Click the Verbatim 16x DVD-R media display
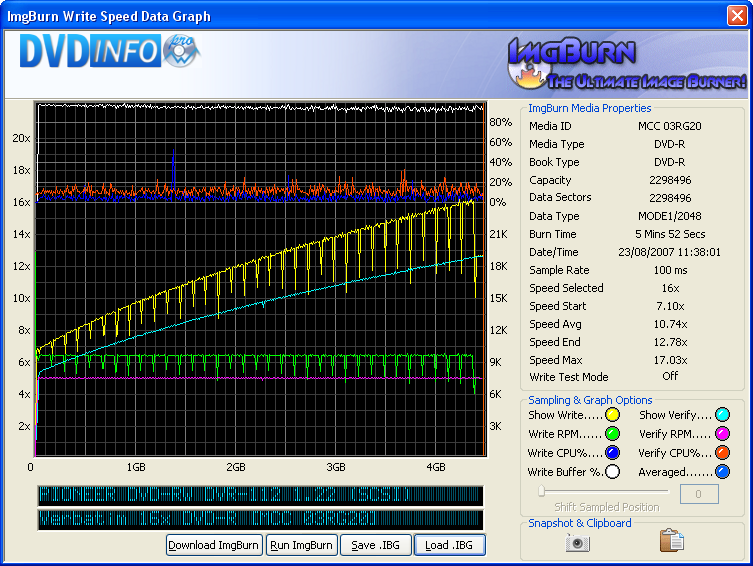The height and width of the screenshot is (566, 753). [261, 519]
